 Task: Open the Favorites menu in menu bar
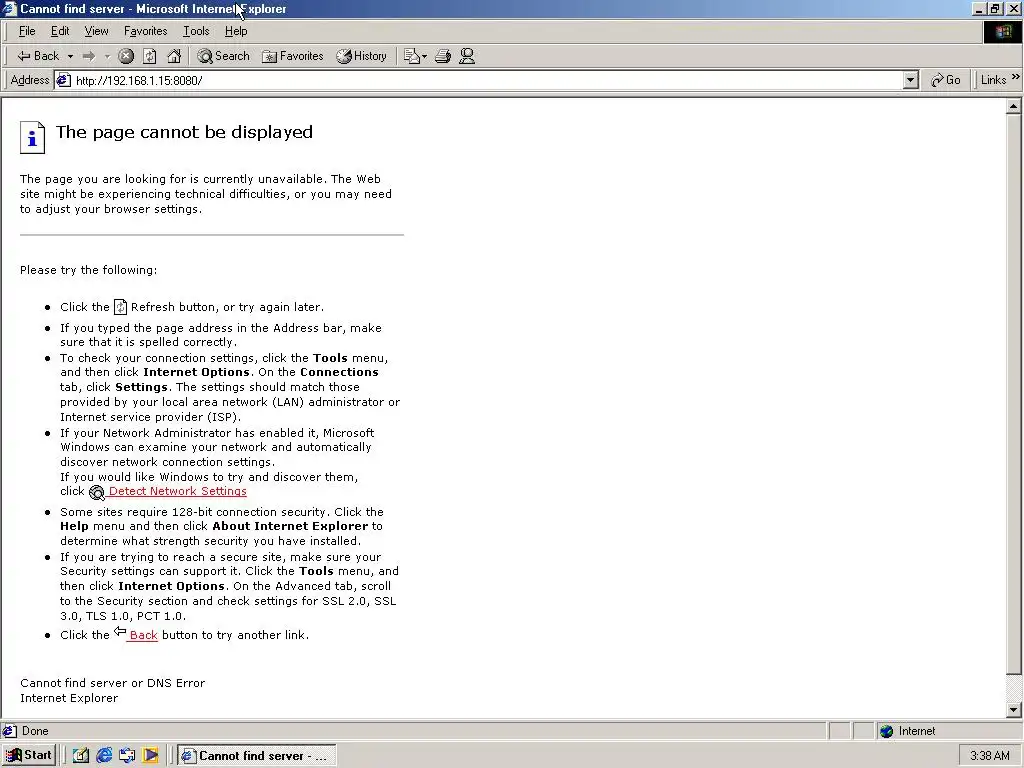click(x=146, y=31)
